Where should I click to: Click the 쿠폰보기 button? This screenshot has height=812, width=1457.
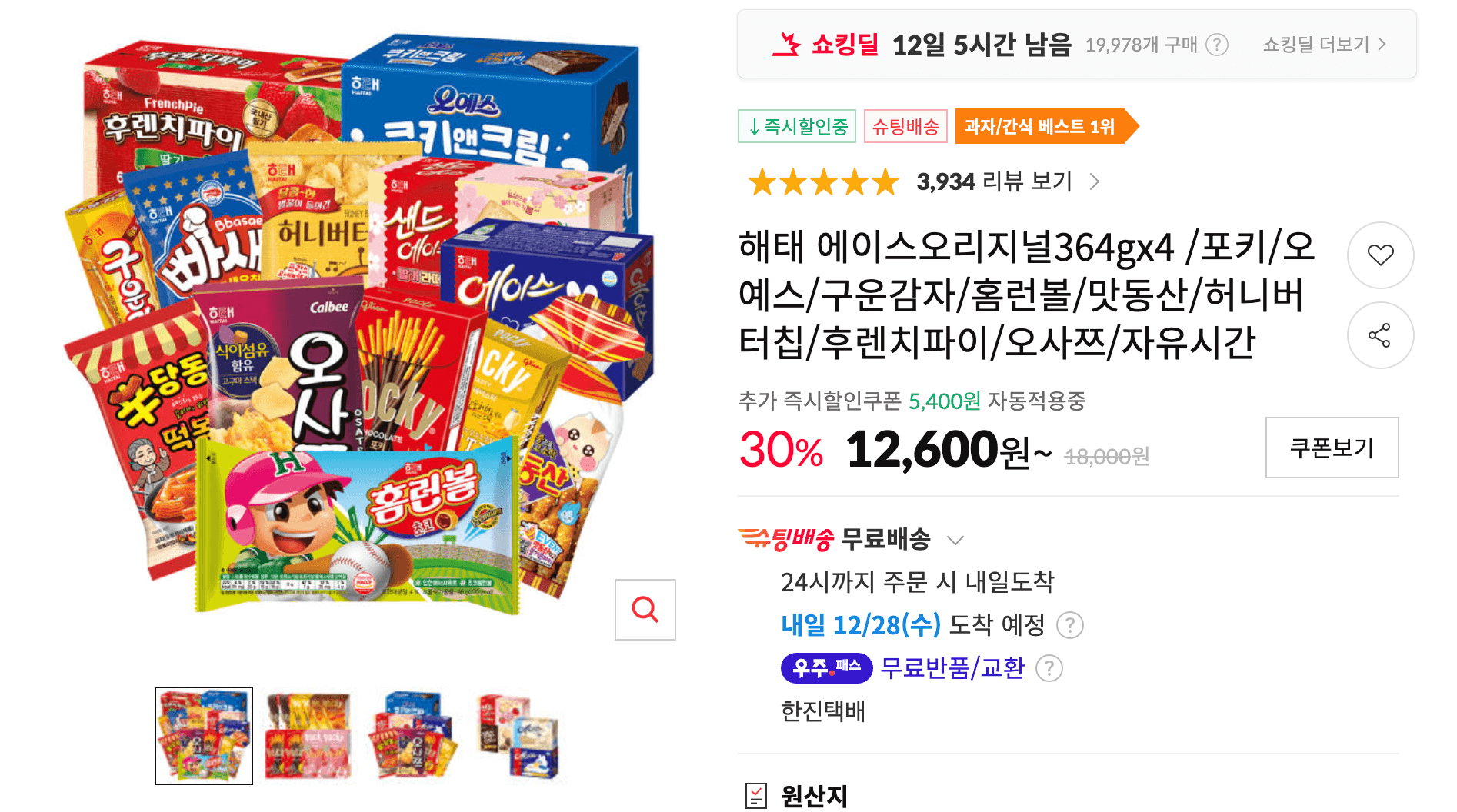coord(1332,448)
